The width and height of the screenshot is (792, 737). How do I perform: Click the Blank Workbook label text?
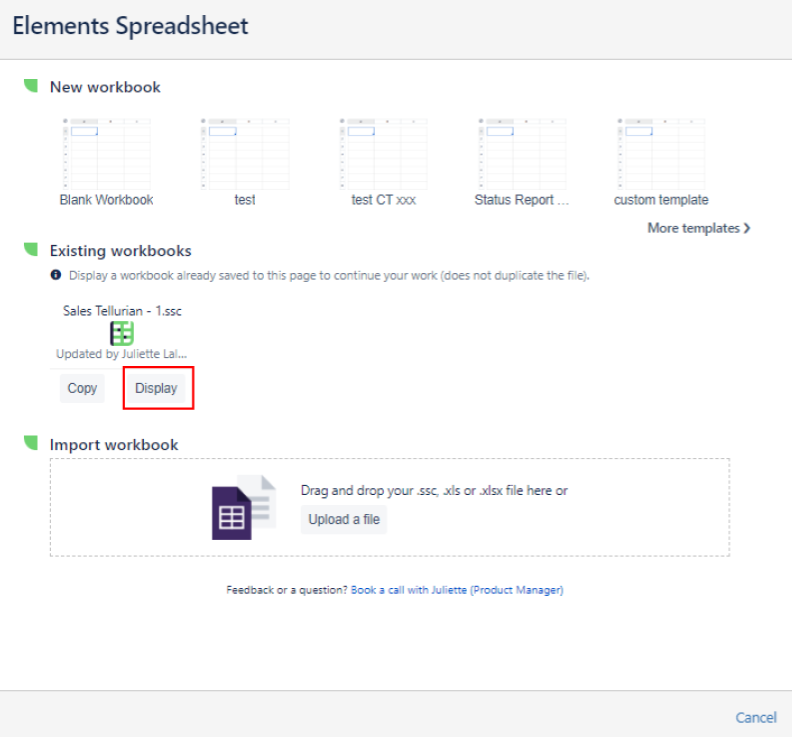point(106,200)
